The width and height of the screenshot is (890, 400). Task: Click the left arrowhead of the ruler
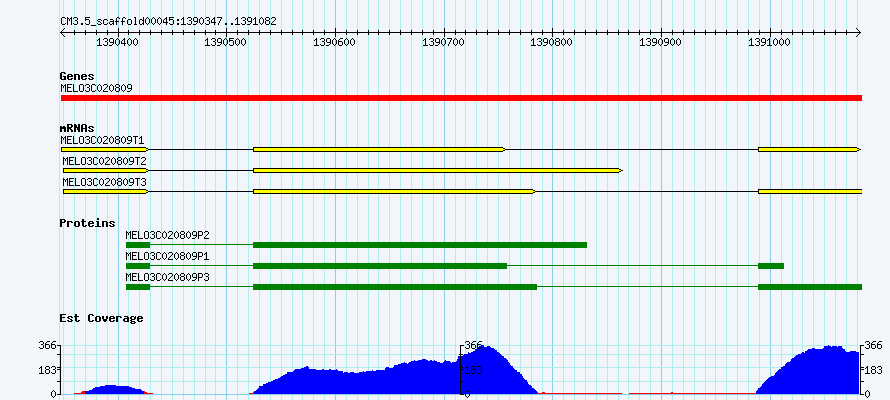64,32
